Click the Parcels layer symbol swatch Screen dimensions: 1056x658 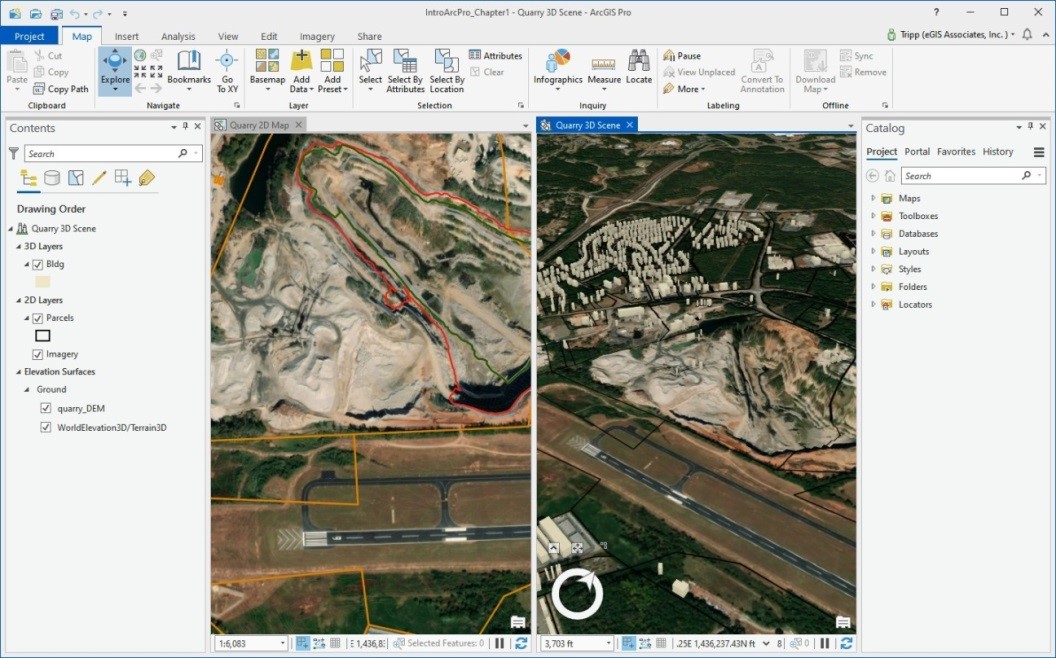click(41, 335)
